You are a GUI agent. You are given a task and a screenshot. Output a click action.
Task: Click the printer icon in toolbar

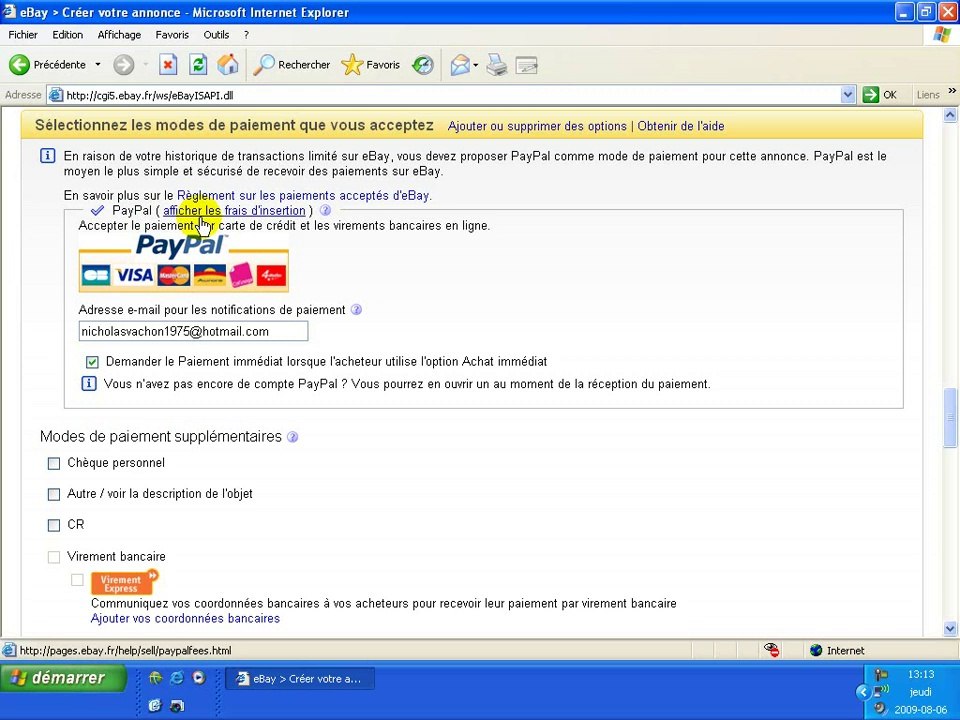497,64
